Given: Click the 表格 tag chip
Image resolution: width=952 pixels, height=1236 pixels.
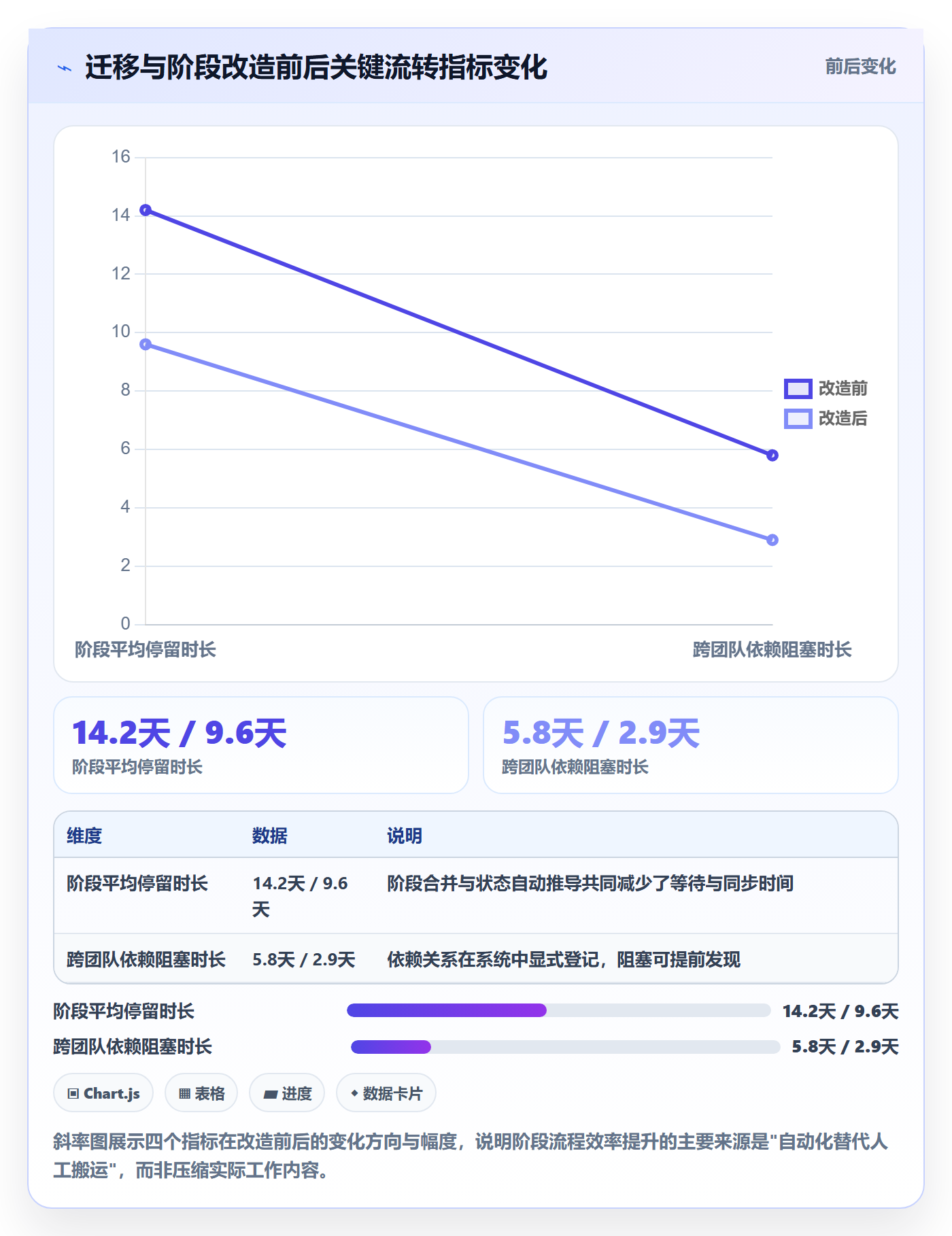Looking at the screenshot, I should tap(201, 1093).
